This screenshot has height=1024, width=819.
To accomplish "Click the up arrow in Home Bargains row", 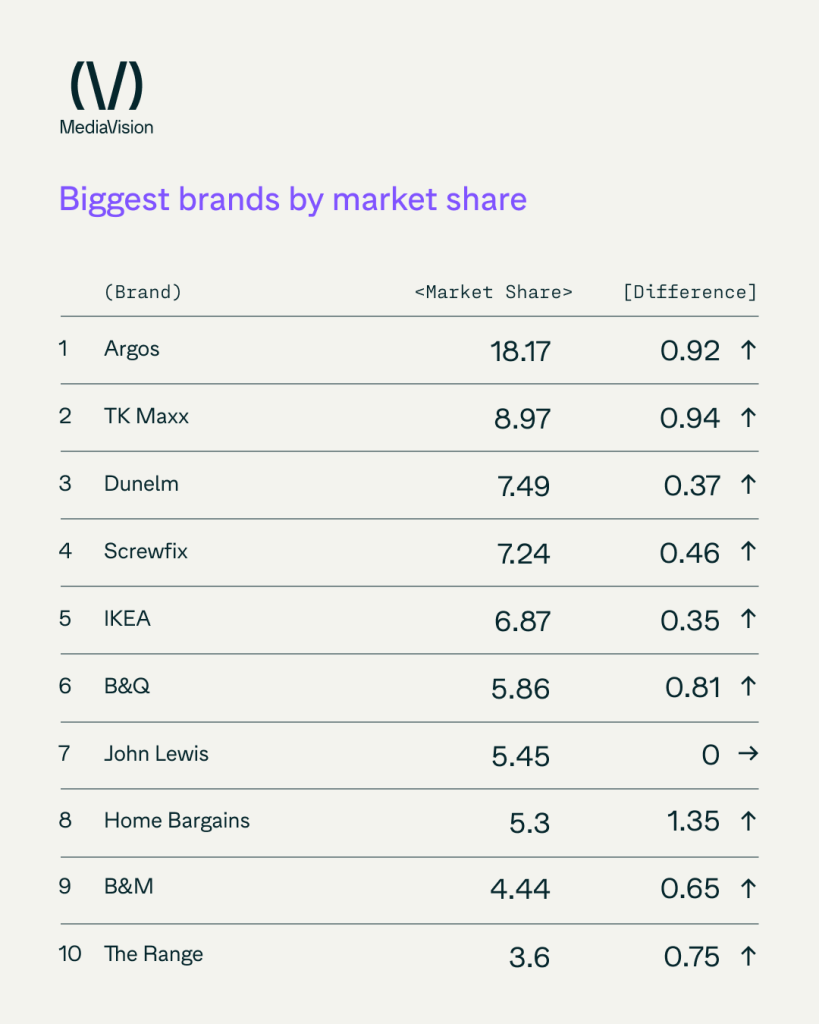I will point(748,822).
